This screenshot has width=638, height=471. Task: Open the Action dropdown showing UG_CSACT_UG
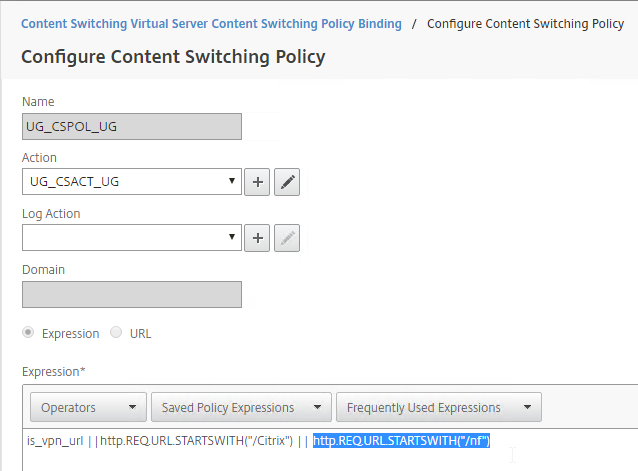132,182
